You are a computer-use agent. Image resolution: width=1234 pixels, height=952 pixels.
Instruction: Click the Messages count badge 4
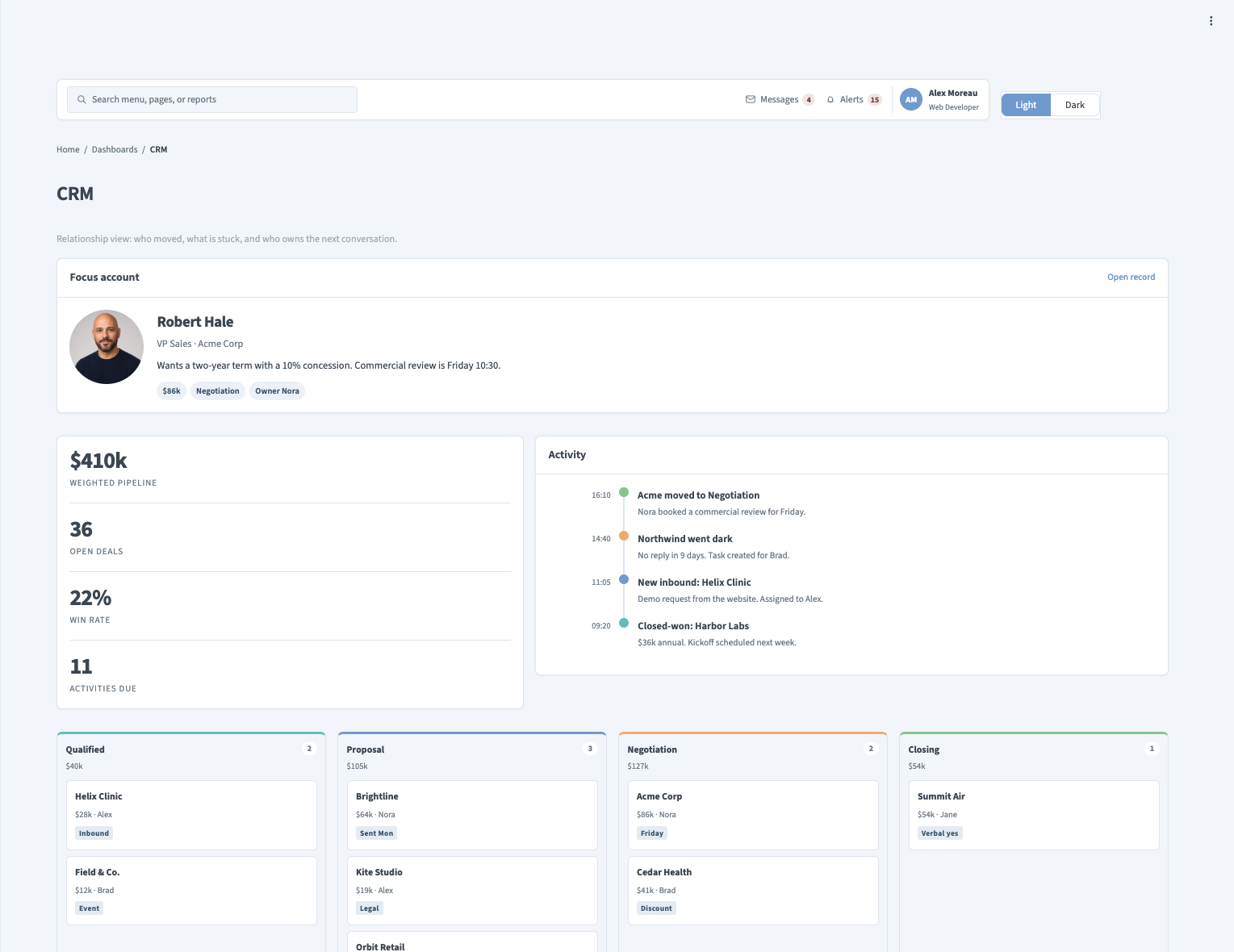click(x=809, y=100)
